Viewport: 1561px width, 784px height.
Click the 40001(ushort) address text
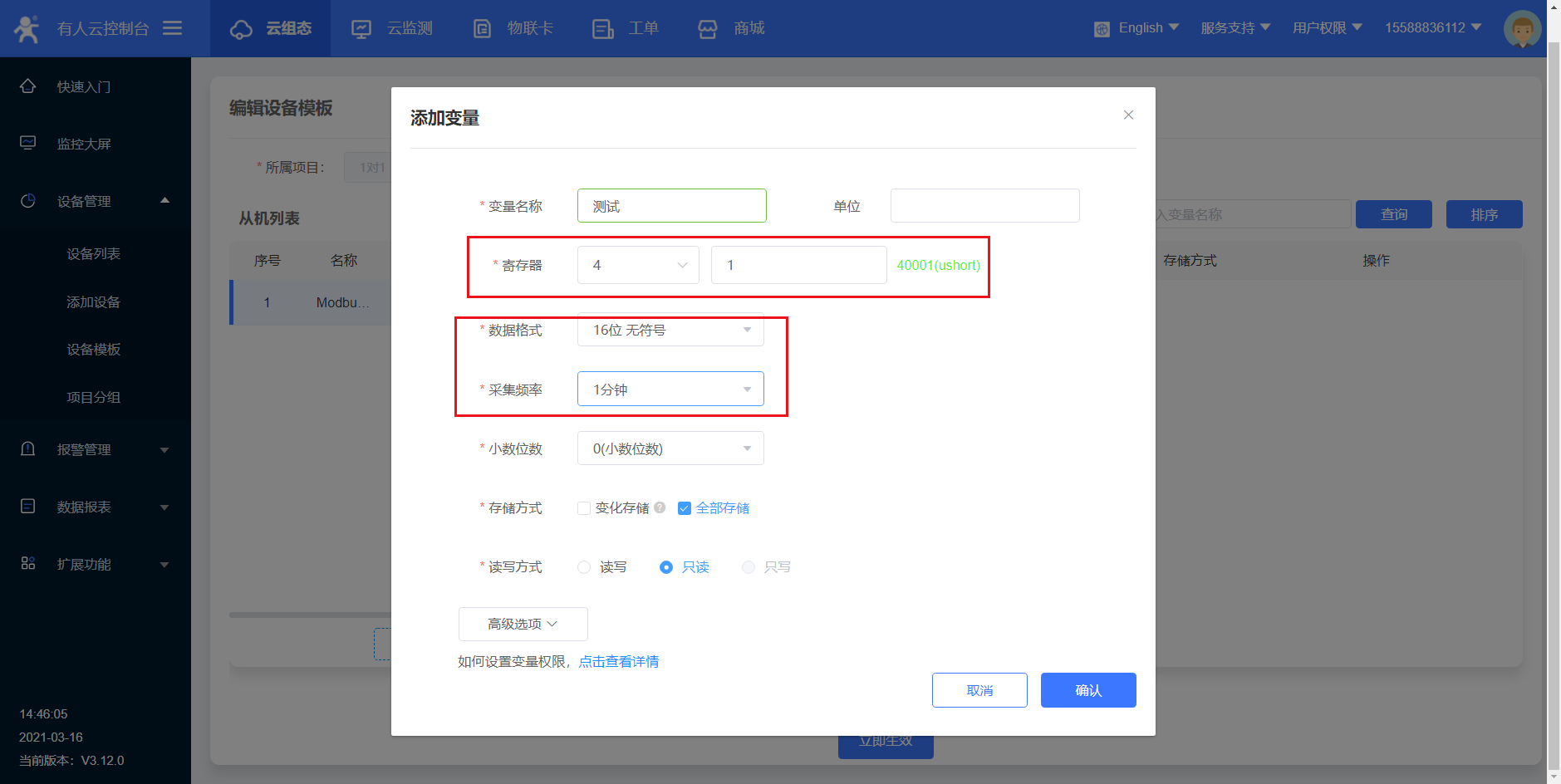click(939, 265)
